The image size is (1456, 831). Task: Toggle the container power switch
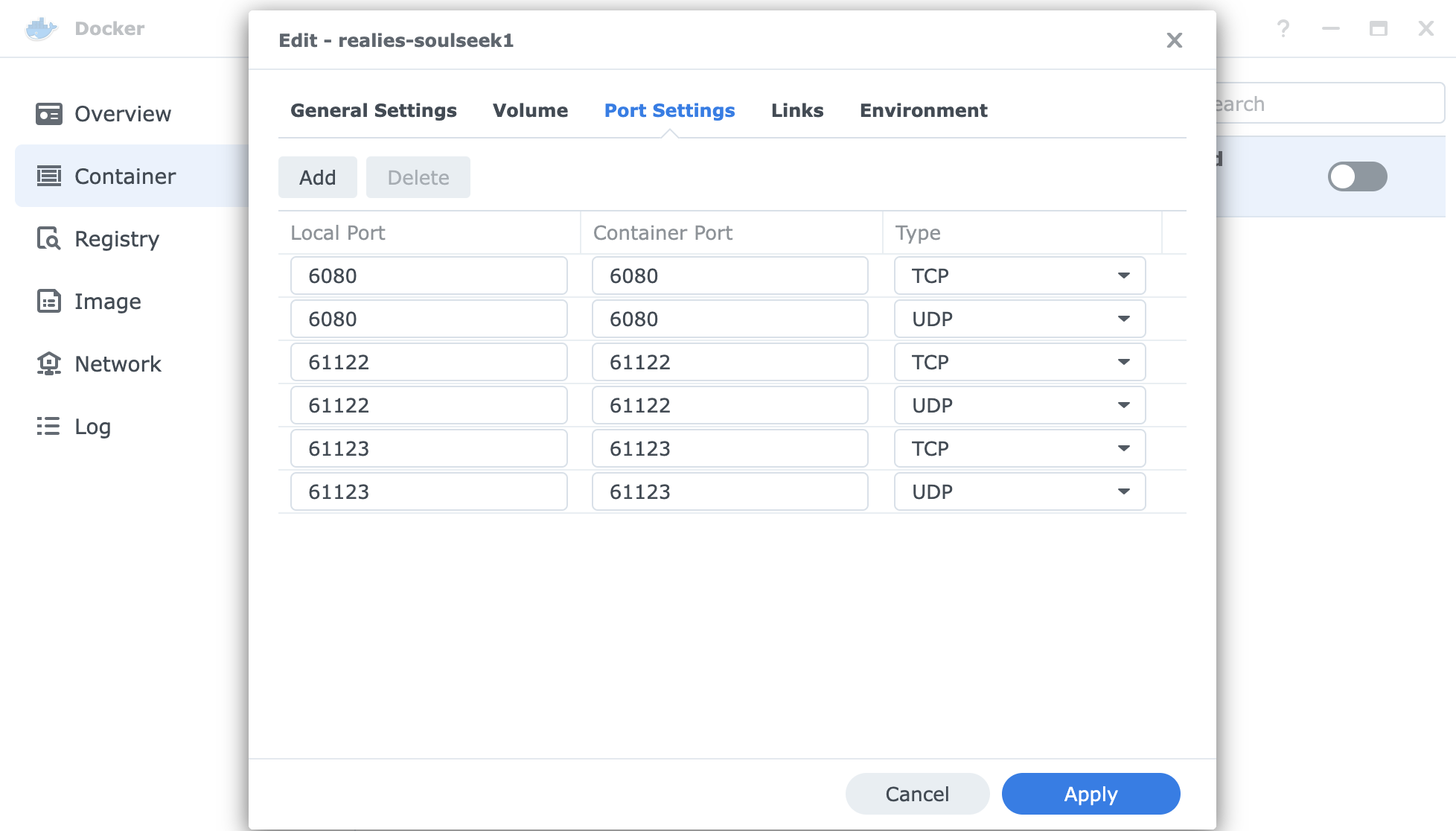click(1356, 176)
